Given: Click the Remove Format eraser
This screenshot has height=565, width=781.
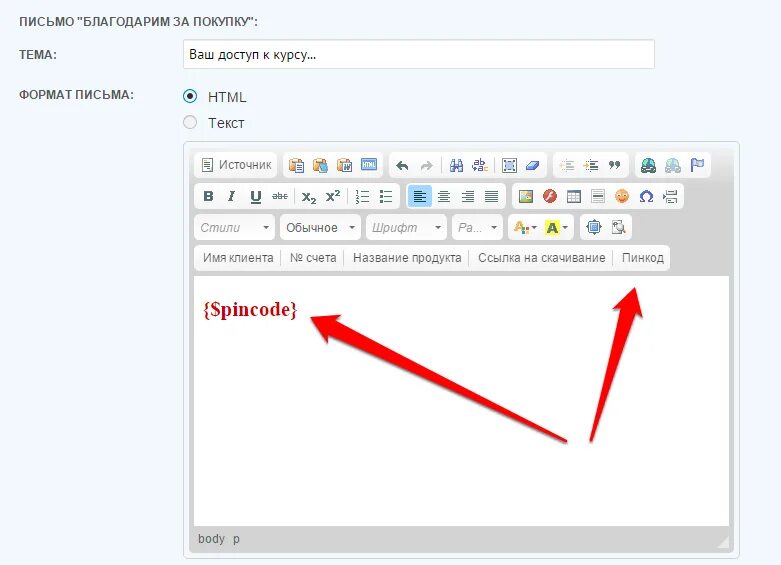Looking at the screenshot, I should [532, 165].
